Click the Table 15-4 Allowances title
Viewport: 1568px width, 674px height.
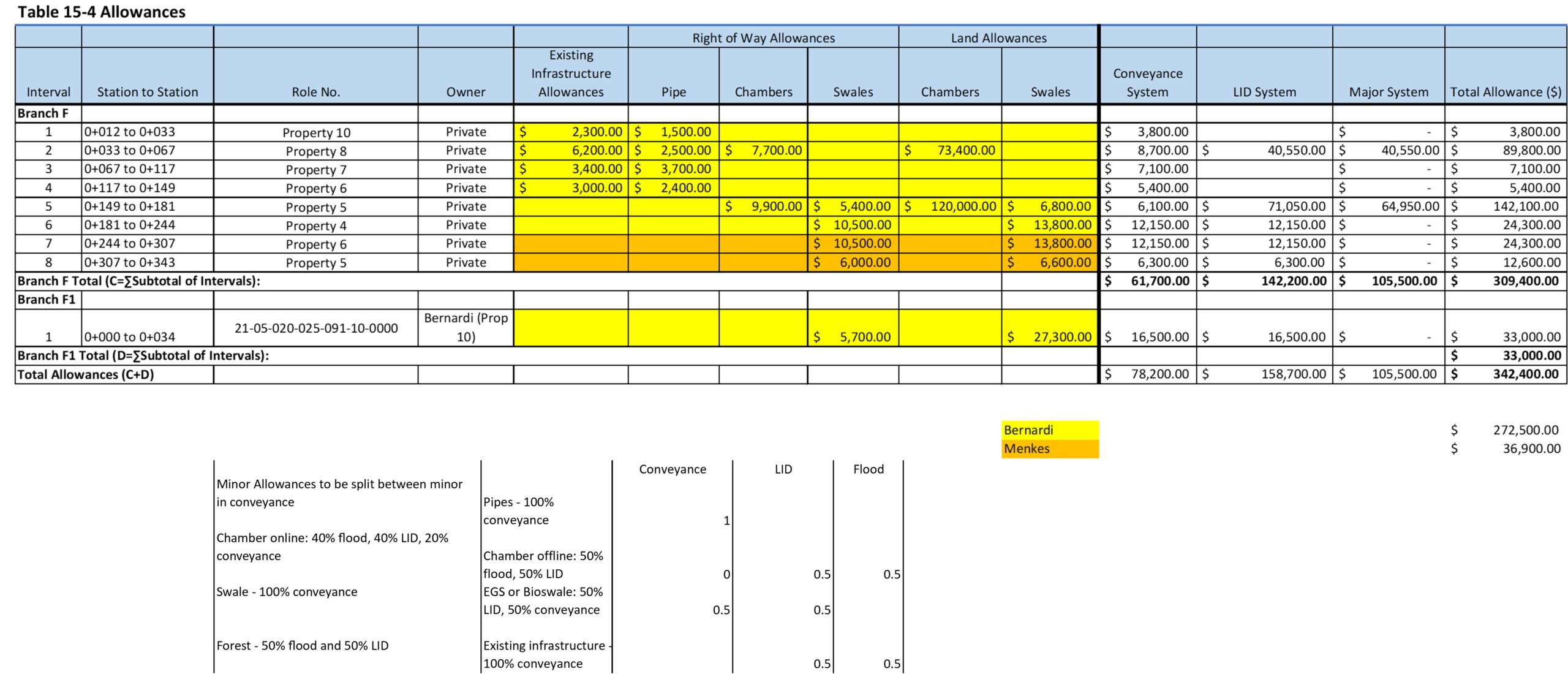point(101,12)
